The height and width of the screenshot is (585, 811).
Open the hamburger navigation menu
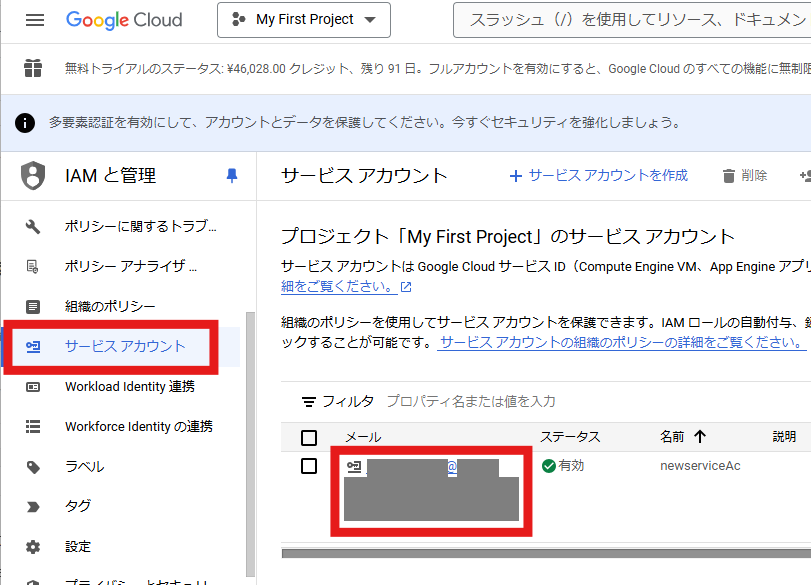coord(35,20)
